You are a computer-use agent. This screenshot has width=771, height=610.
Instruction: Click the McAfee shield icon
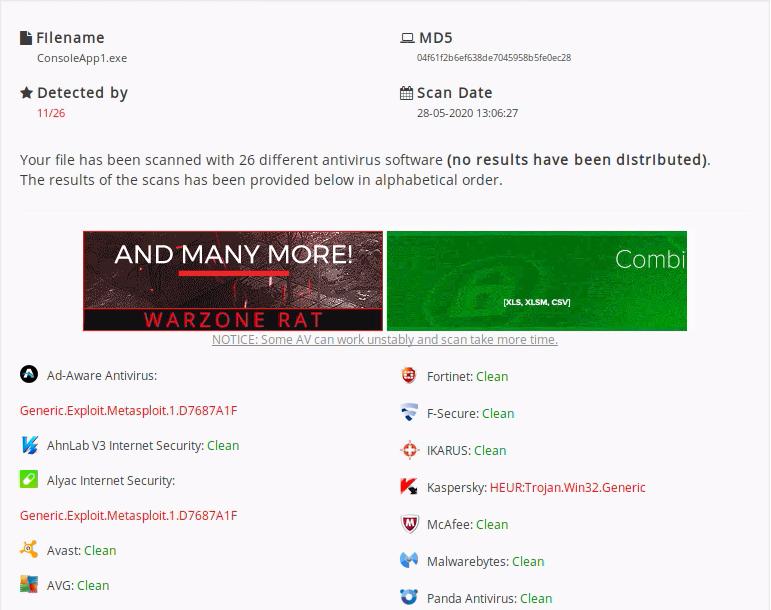410,524
